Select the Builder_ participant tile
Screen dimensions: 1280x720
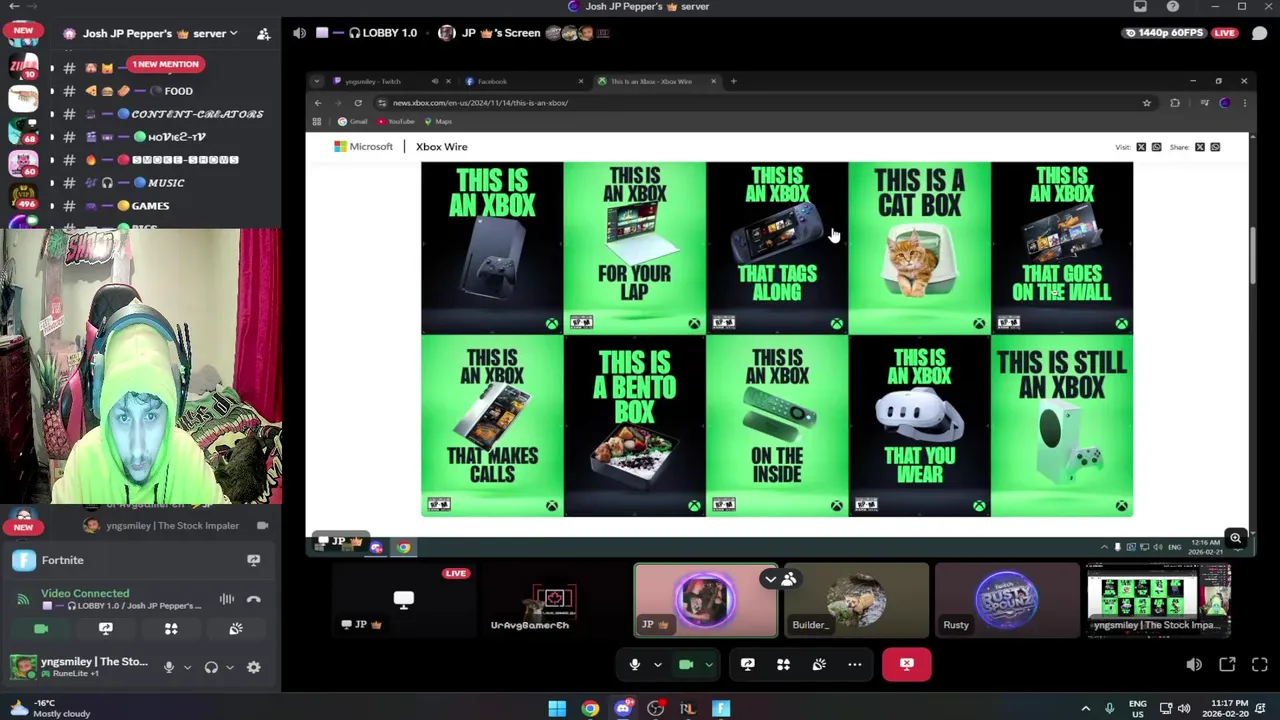coord(857,601)
